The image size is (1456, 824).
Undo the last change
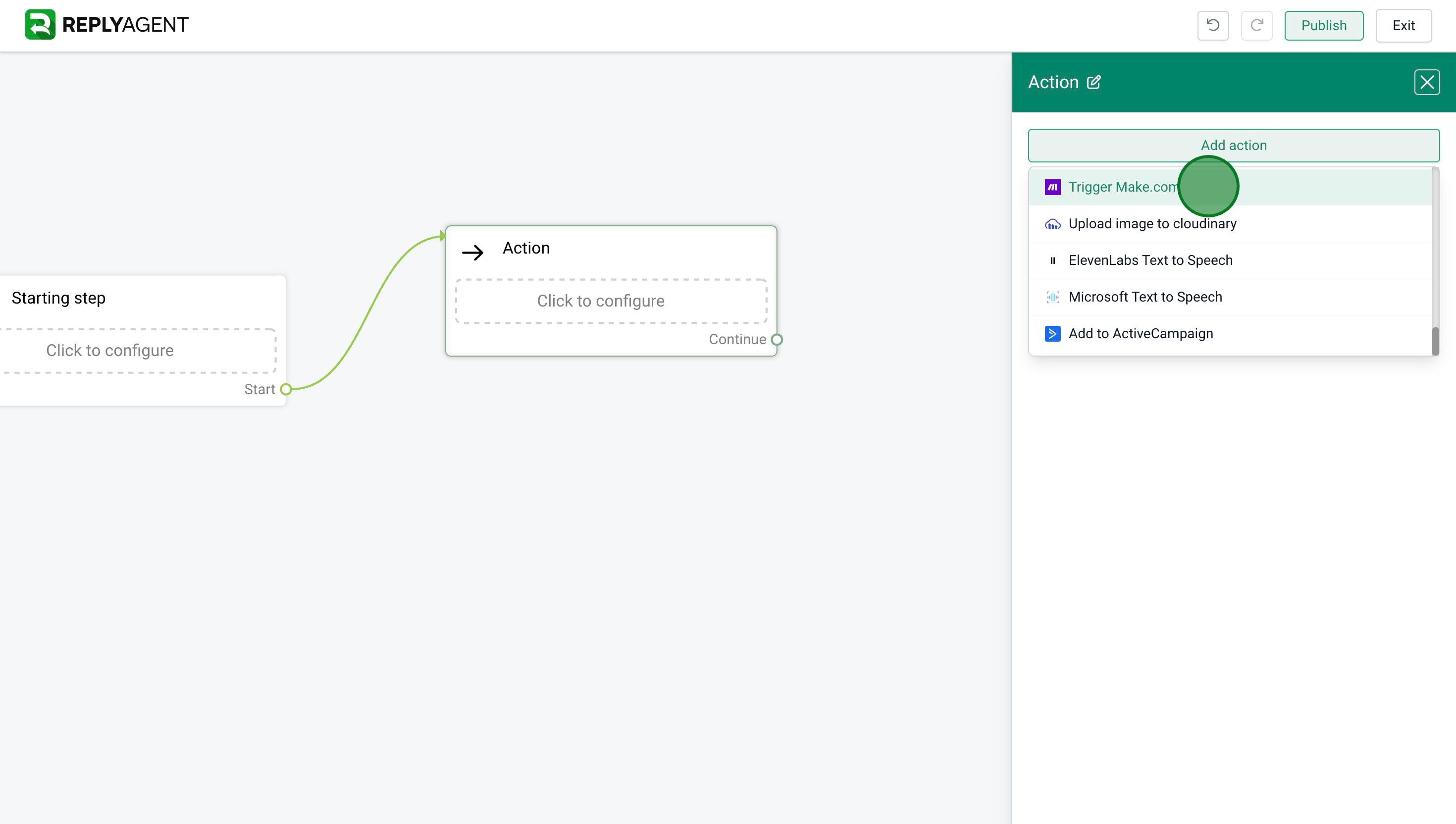click(x=1213, y=25)
